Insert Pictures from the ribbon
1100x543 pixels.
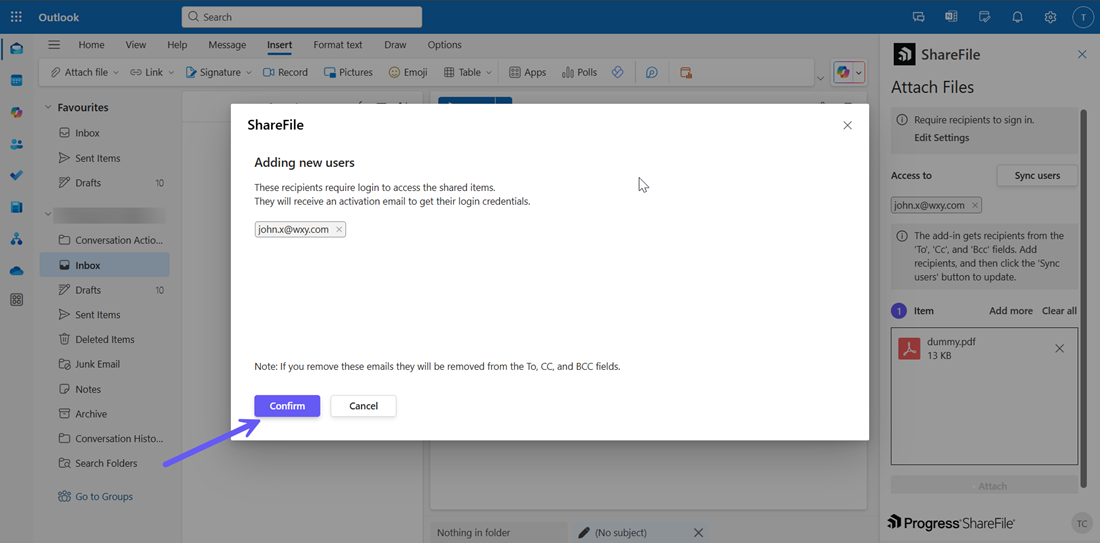(348, 73)
